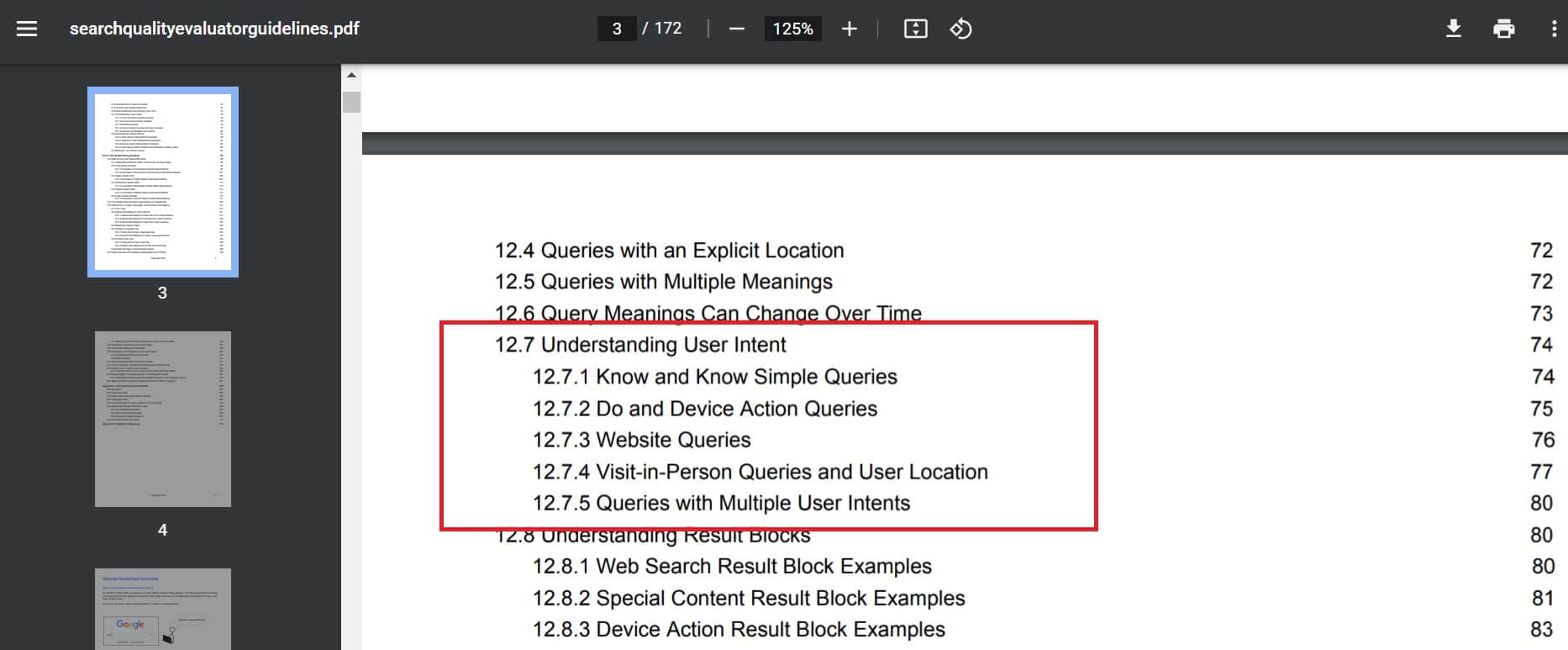Open 12.7.4 Visit-in-Person Queries and User Location
1568x650 pixels.
[760, 472]
